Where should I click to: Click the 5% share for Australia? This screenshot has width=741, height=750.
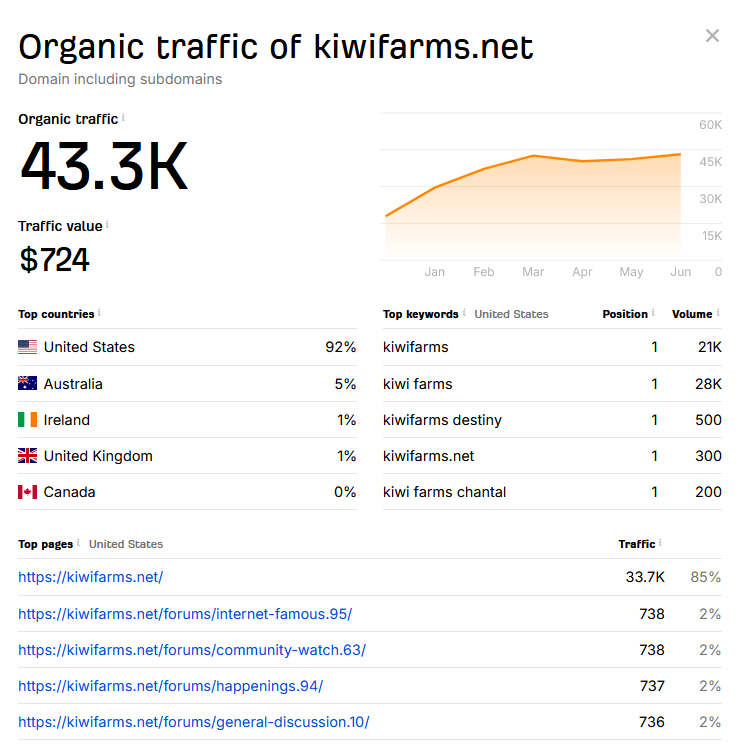tap(345, 384)
